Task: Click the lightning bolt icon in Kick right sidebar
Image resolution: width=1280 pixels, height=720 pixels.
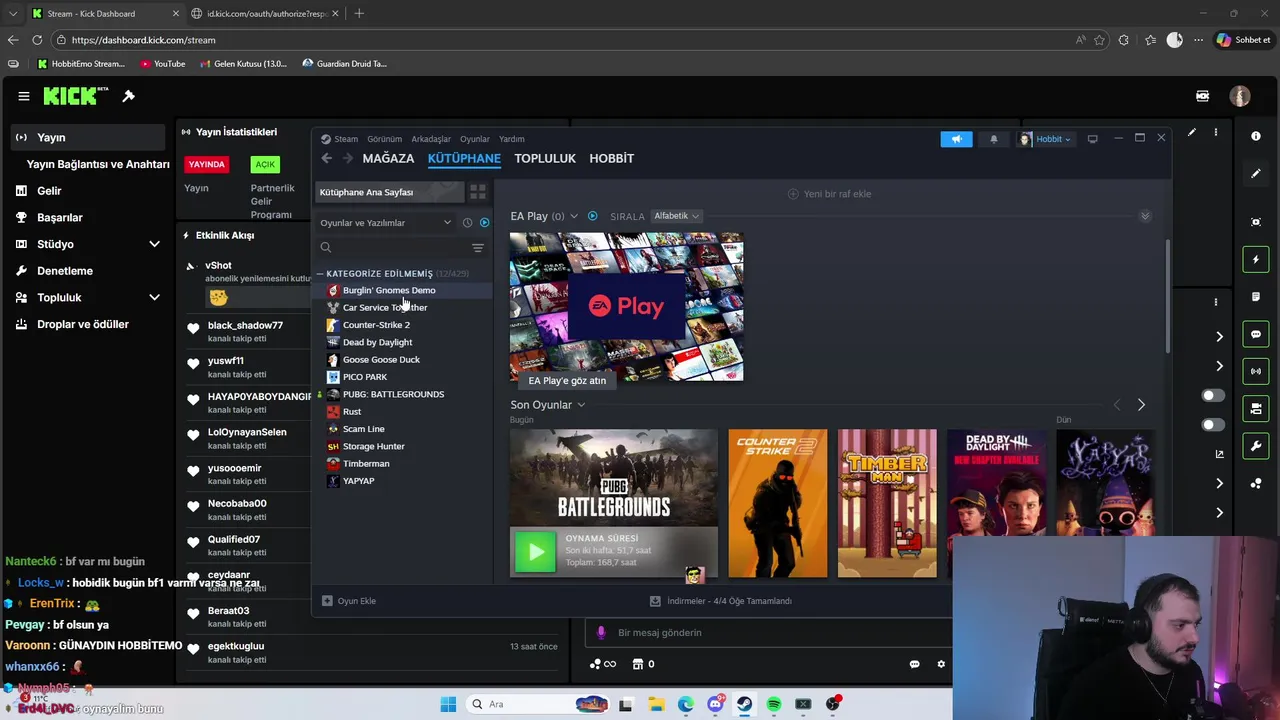Action: (1256, 260)
